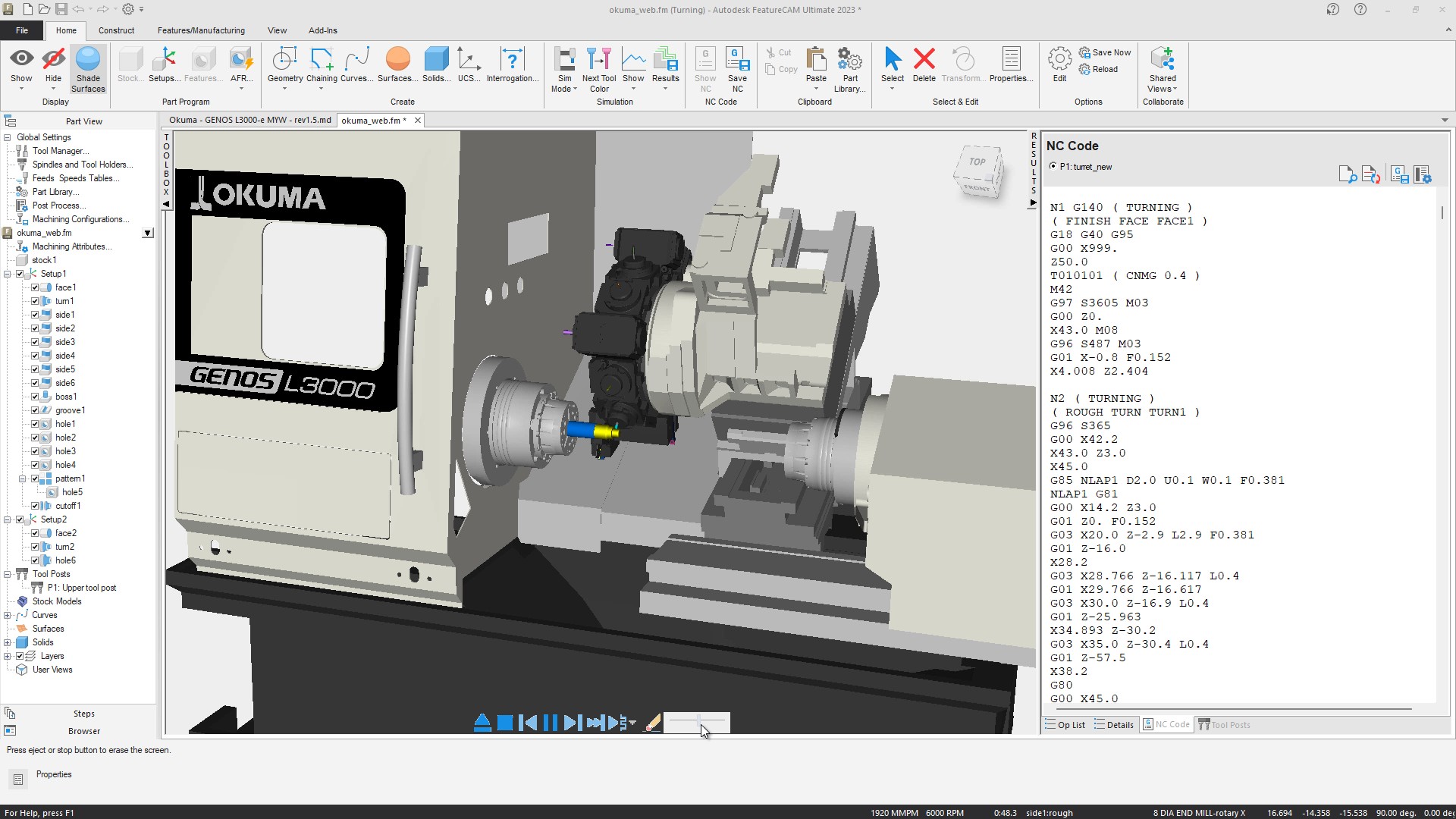The image size is (1456, 819).
Task: Open the UCS dialog
Action: tap(469, 64)
